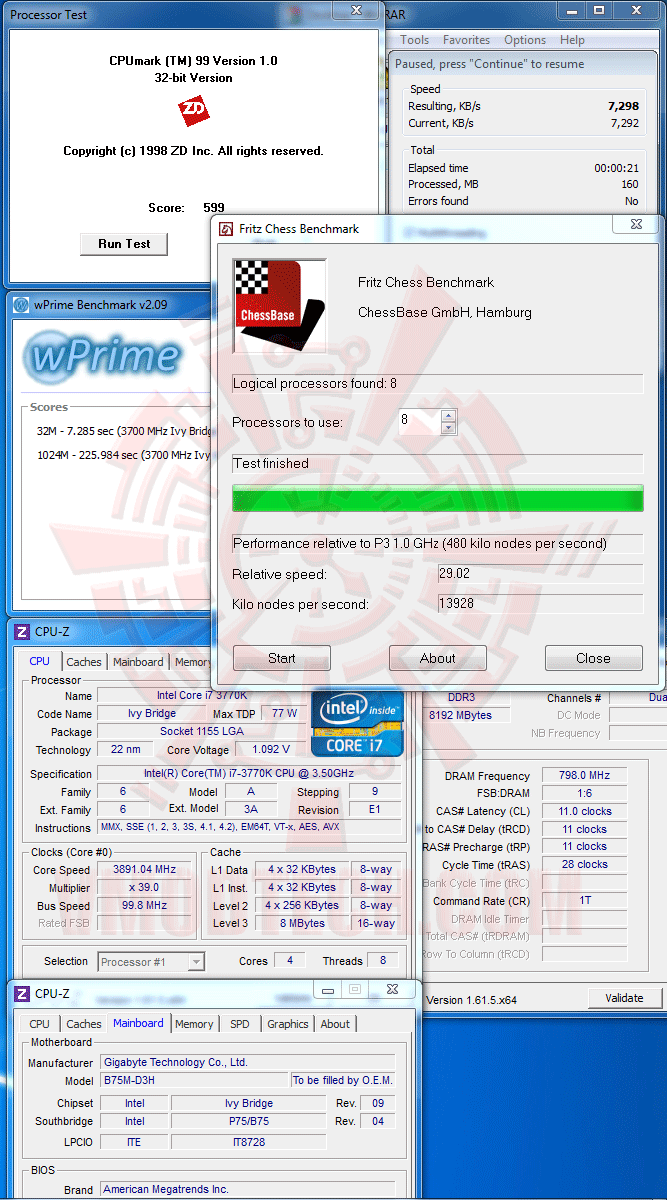Click the motherboard Model field B75M-D3H
The height and width of the screenshot is (1200, 667).
tap(193, 1081)
